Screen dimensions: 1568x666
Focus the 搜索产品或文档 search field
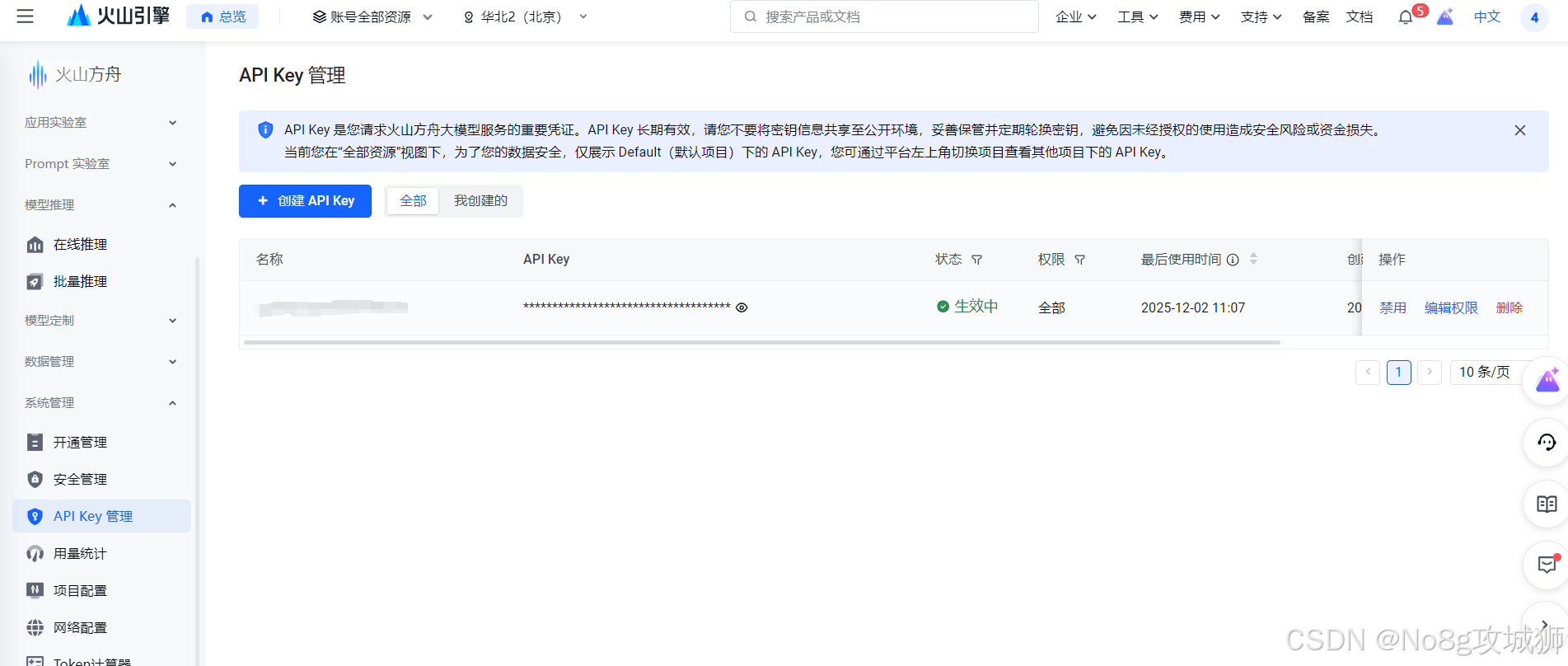[884, 16]
